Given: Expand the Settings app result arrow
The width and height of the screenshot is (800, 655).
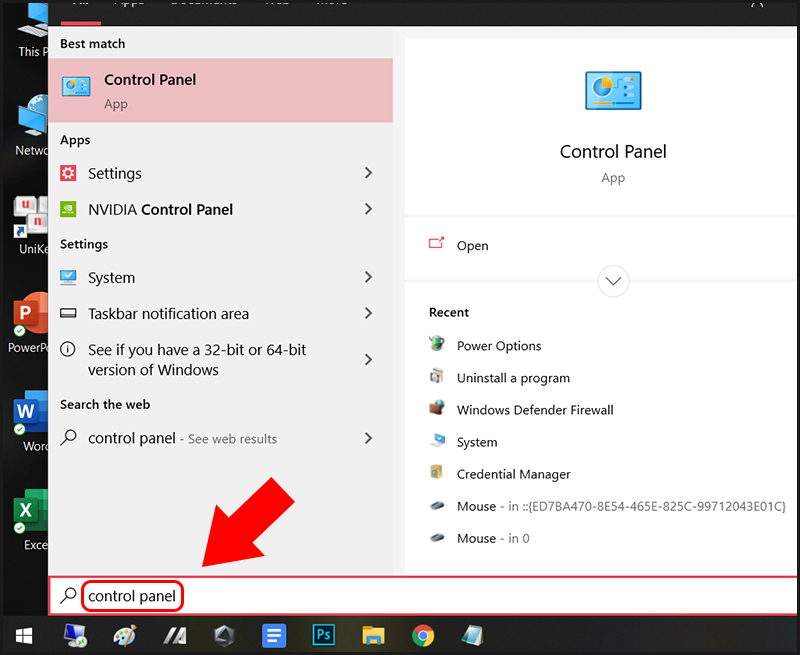Looking at the screenshot, I should (x=368, y=173).
